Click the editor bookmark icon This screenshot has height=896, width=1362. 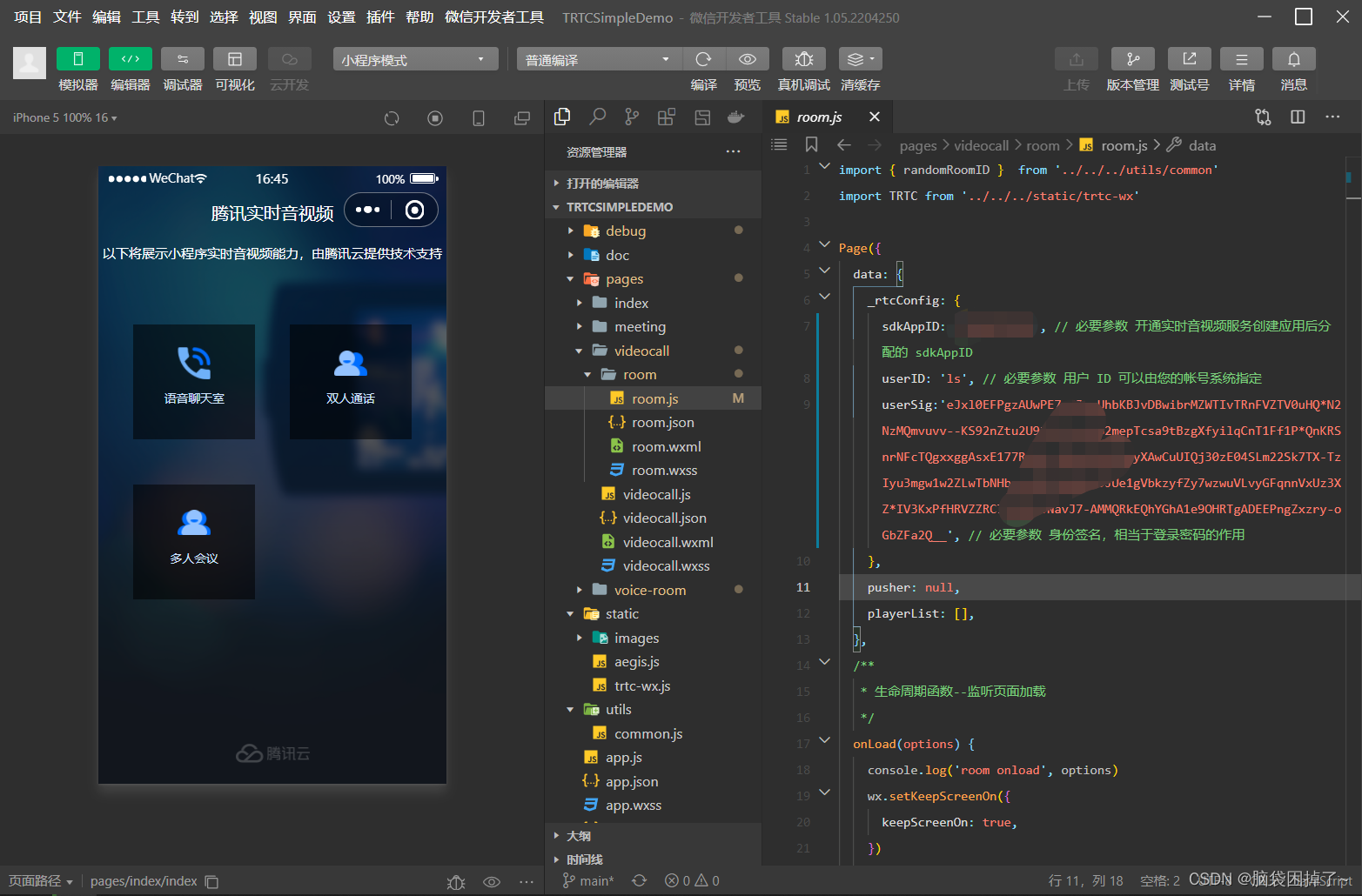(x=811, y=144)
